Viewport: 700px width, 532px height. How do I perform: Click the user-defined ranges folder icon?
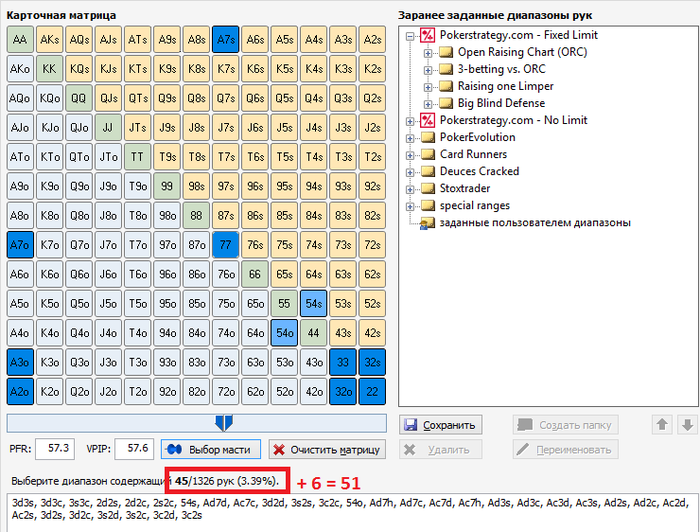[x=428, y=223]
